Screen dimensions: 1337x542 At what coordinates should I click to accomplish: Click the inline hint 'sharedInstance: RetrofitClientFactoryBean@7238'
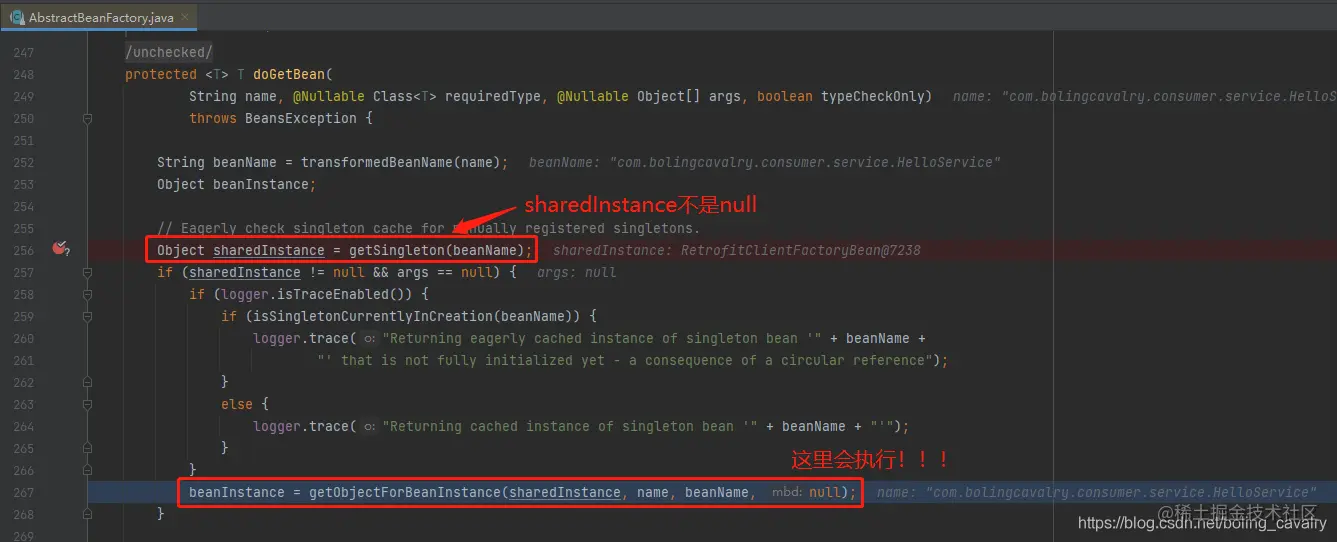click(736, 250)
